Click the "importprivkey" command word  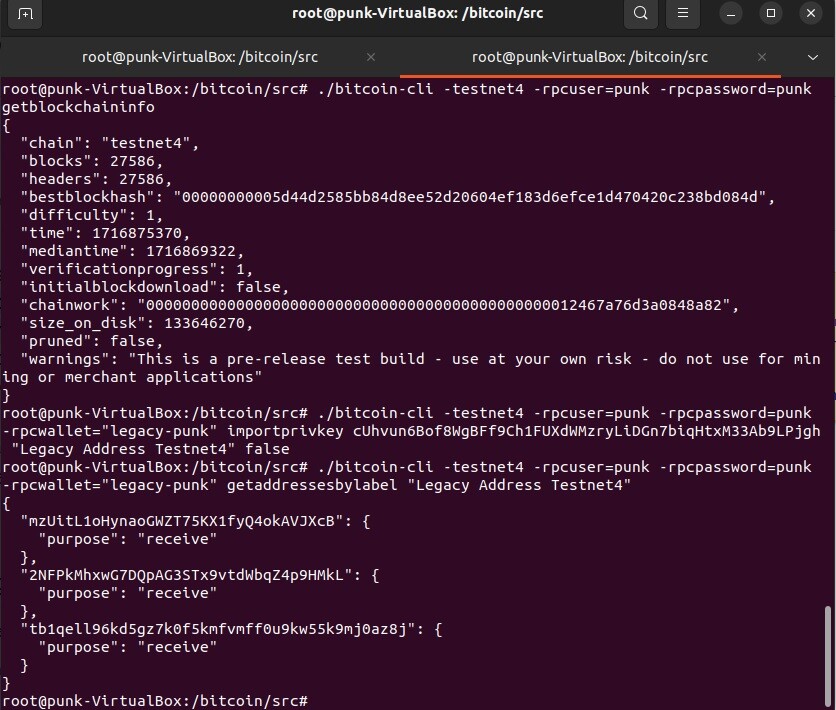pos(285,431)
